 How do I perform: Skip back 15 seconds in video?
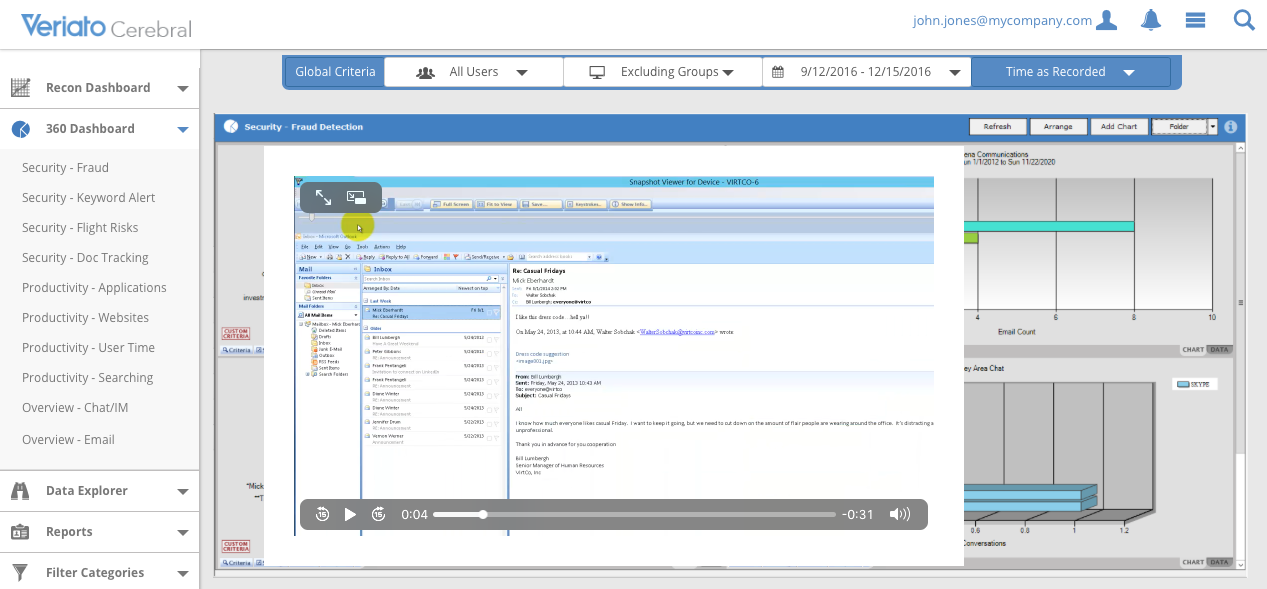click(x=322, y=514)
